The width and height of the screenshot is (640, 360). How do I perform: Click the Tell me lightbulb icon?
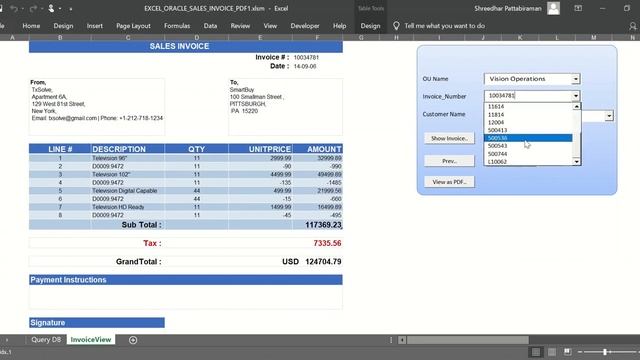pos(396,26)
